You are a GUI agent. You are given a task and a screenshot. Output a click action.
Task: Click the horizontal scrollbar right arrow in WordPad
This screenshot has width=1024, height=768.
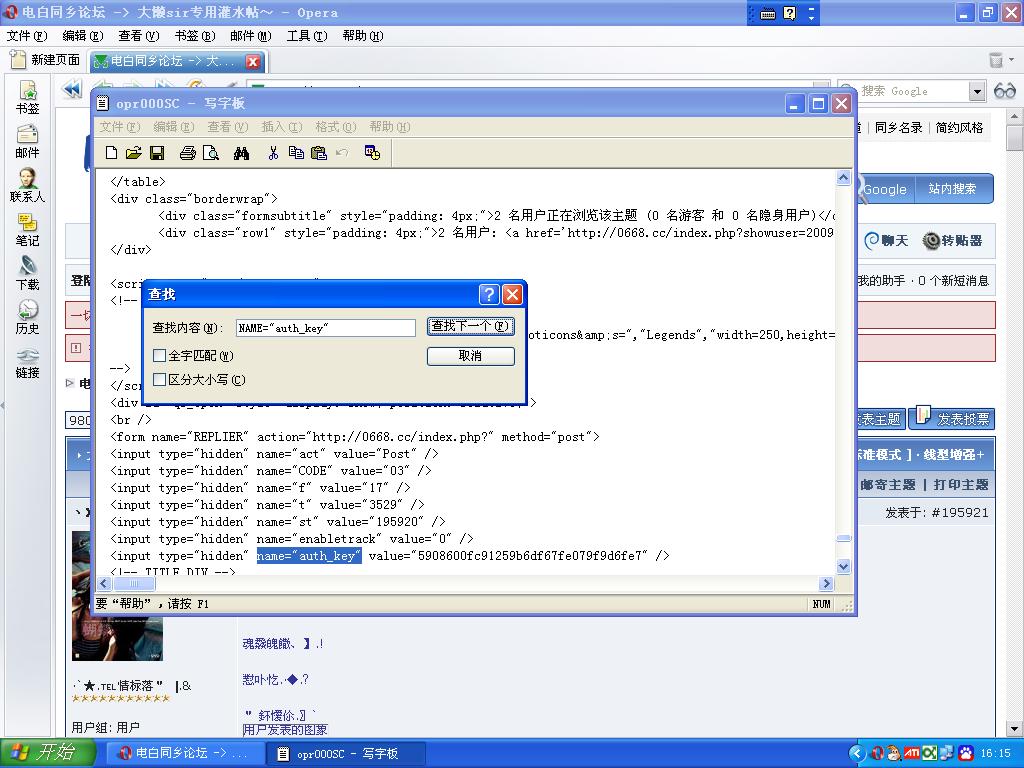826,584
